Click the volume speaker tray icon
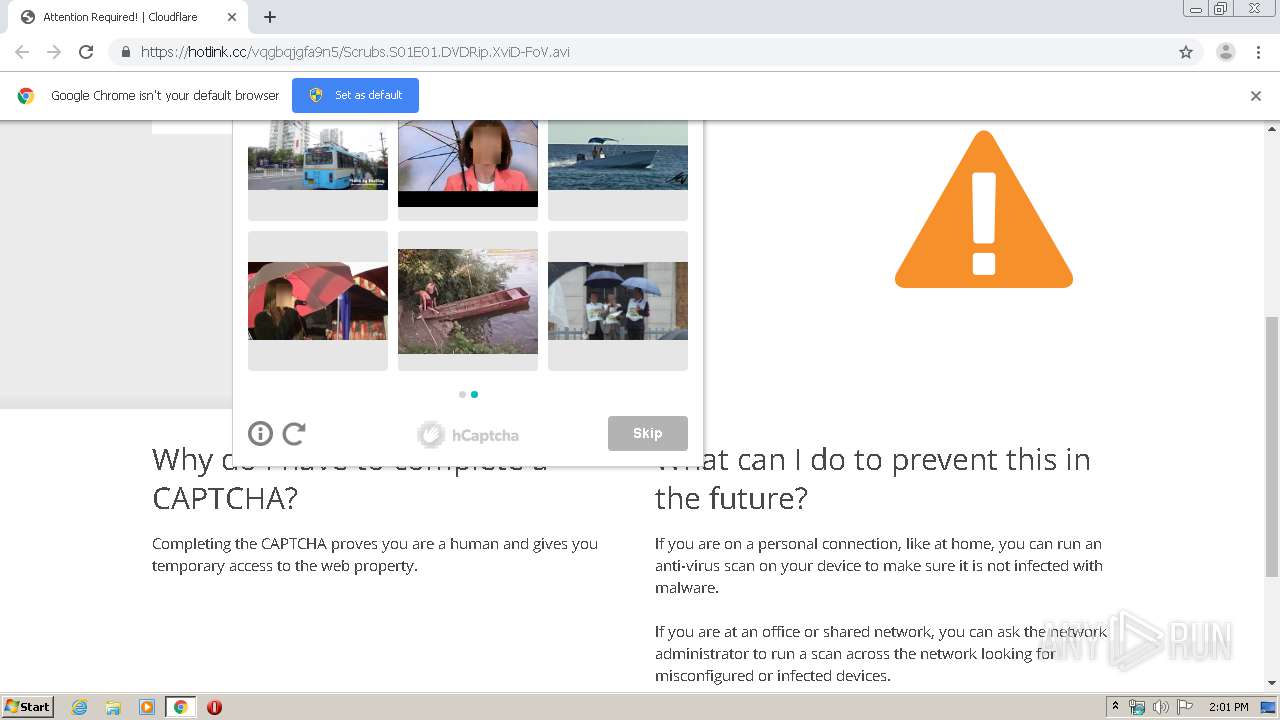The image size is (1280, 720). point(1161,707)
